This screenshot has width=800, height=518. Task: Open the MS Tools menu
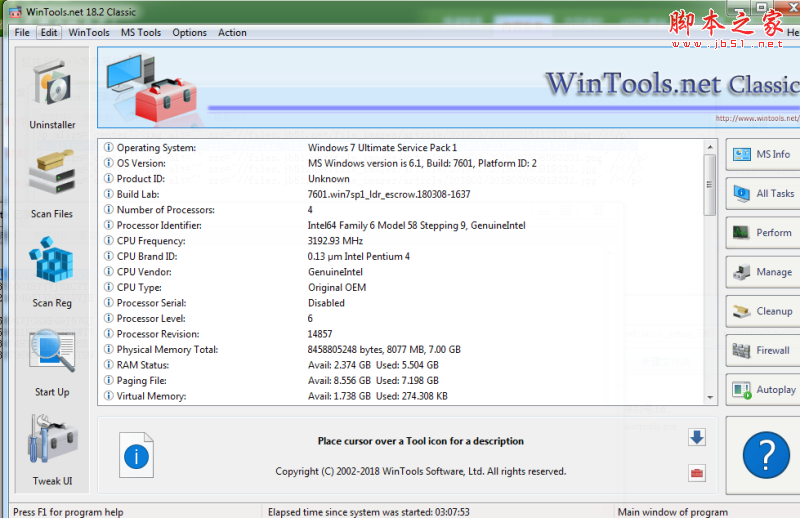click(141, 33)
